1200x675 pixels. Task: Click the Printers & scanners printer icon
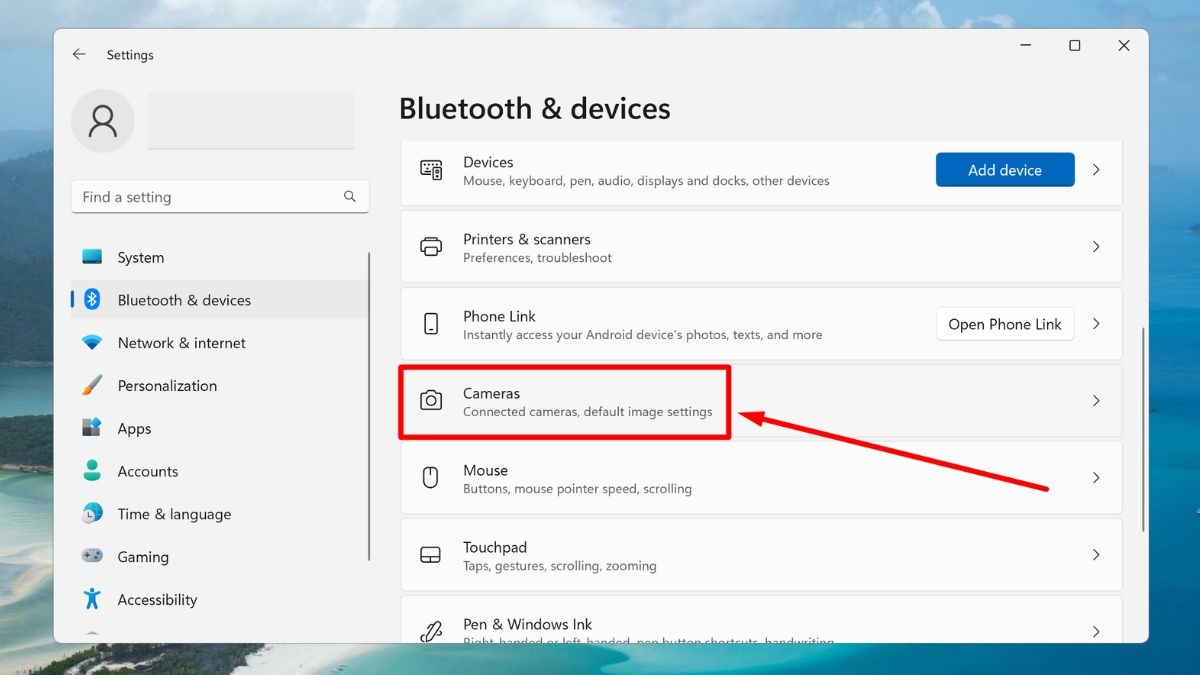coord(431,247)
